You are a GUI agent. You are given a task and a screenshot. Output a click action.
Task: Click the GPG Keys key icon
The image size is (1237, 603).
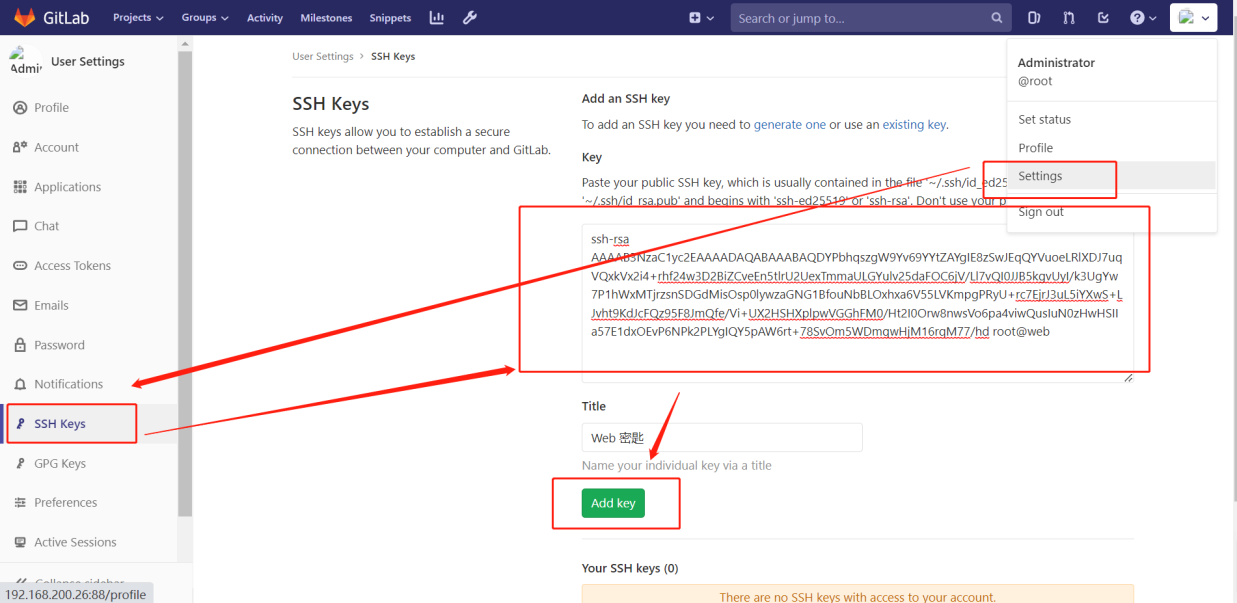pos(20,463)
